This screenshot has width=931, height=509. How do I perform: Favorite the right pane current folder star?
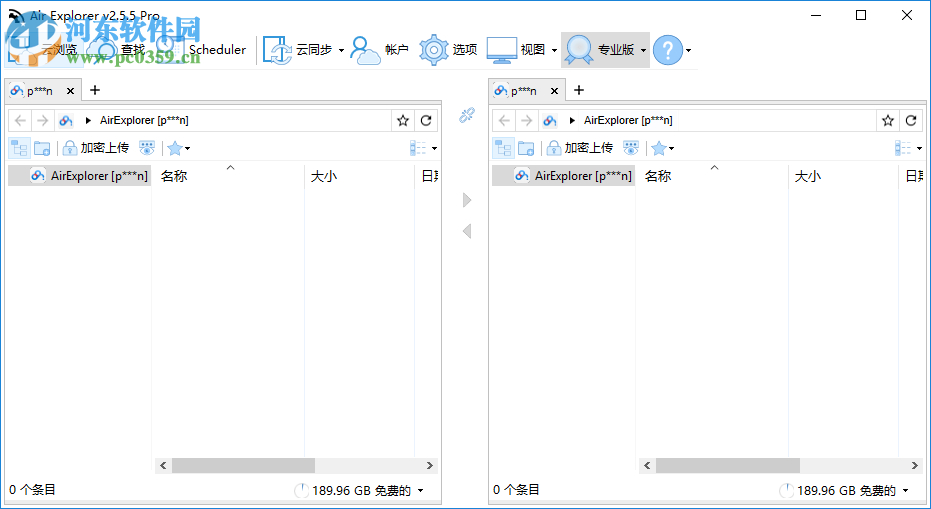point(888,121)
